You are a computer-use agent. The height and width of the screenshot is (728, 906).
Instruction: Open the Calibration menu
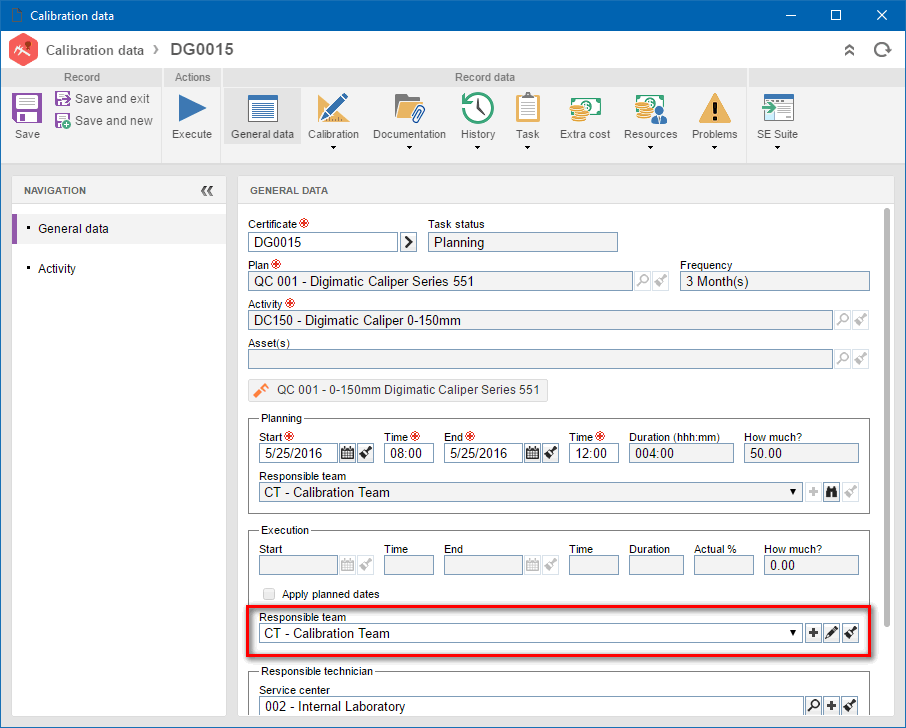coord(333,120)
